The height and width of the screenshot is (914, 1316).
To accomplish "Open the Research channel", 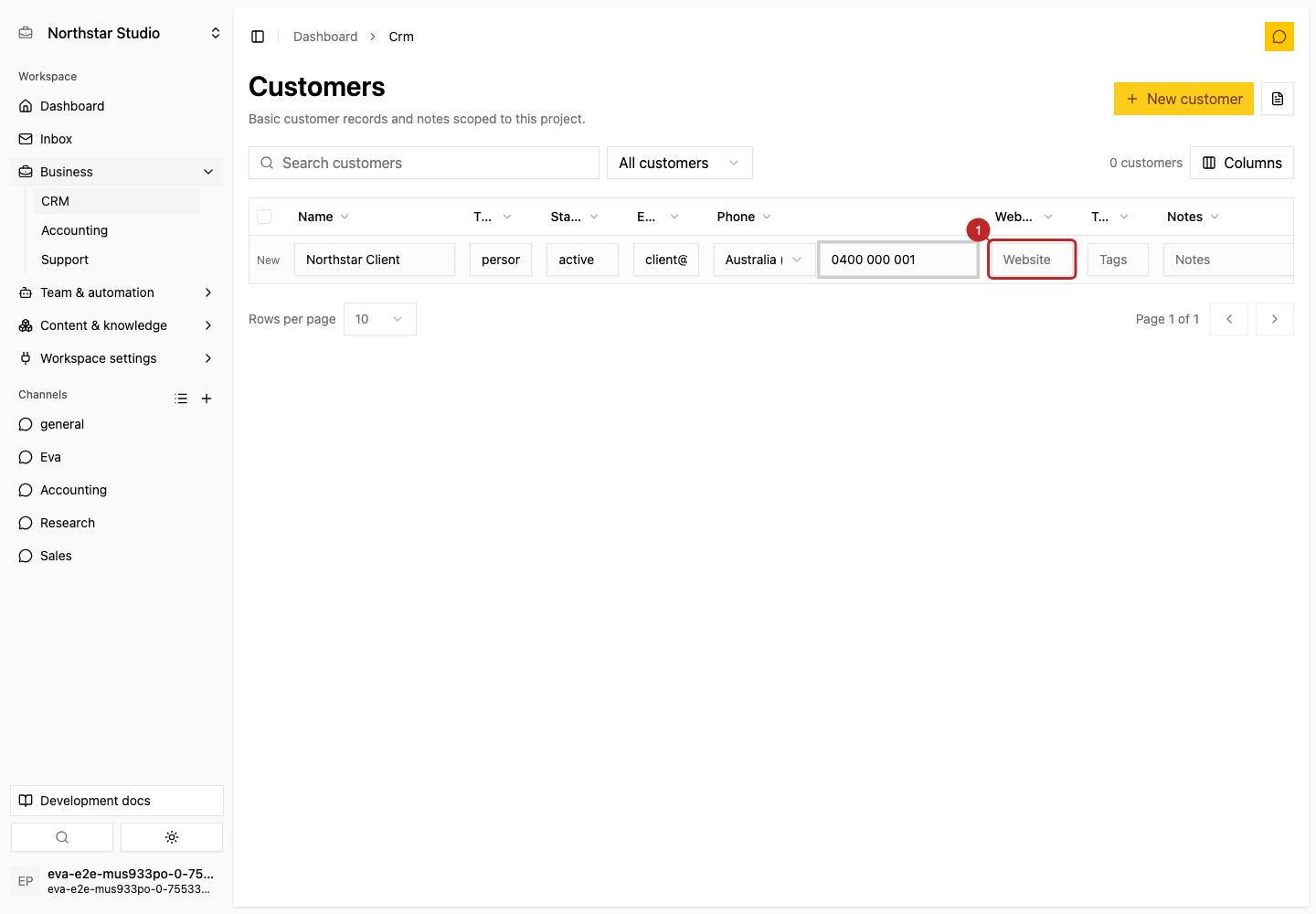I will 117,523.
